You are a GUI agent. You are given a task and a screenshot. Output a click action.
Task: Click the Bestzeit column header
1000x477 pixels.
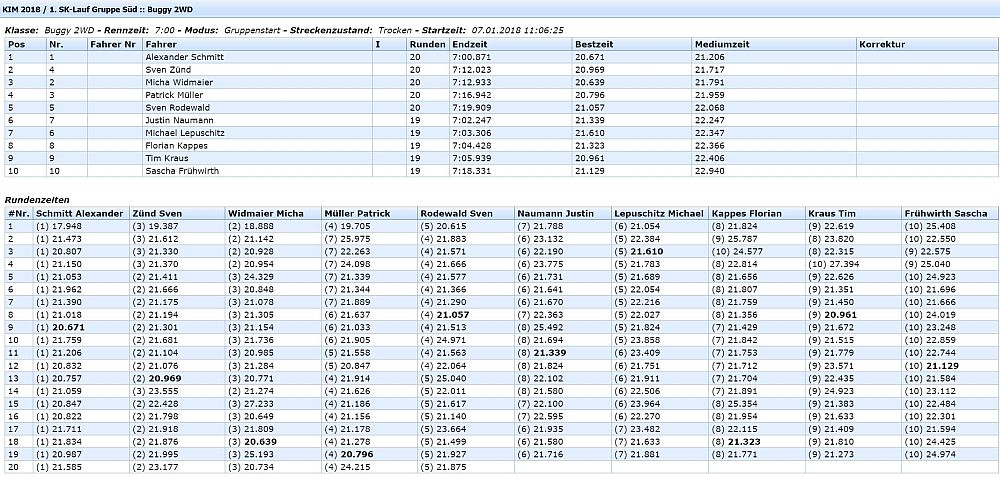click(x=594, y=45)
